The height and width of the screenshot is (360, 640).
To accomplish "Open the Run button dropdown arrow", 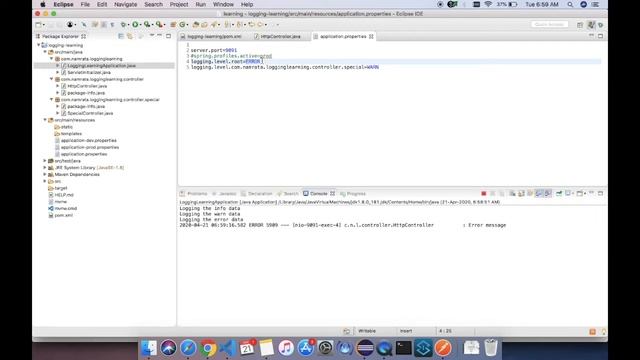I will pos(140,25).
